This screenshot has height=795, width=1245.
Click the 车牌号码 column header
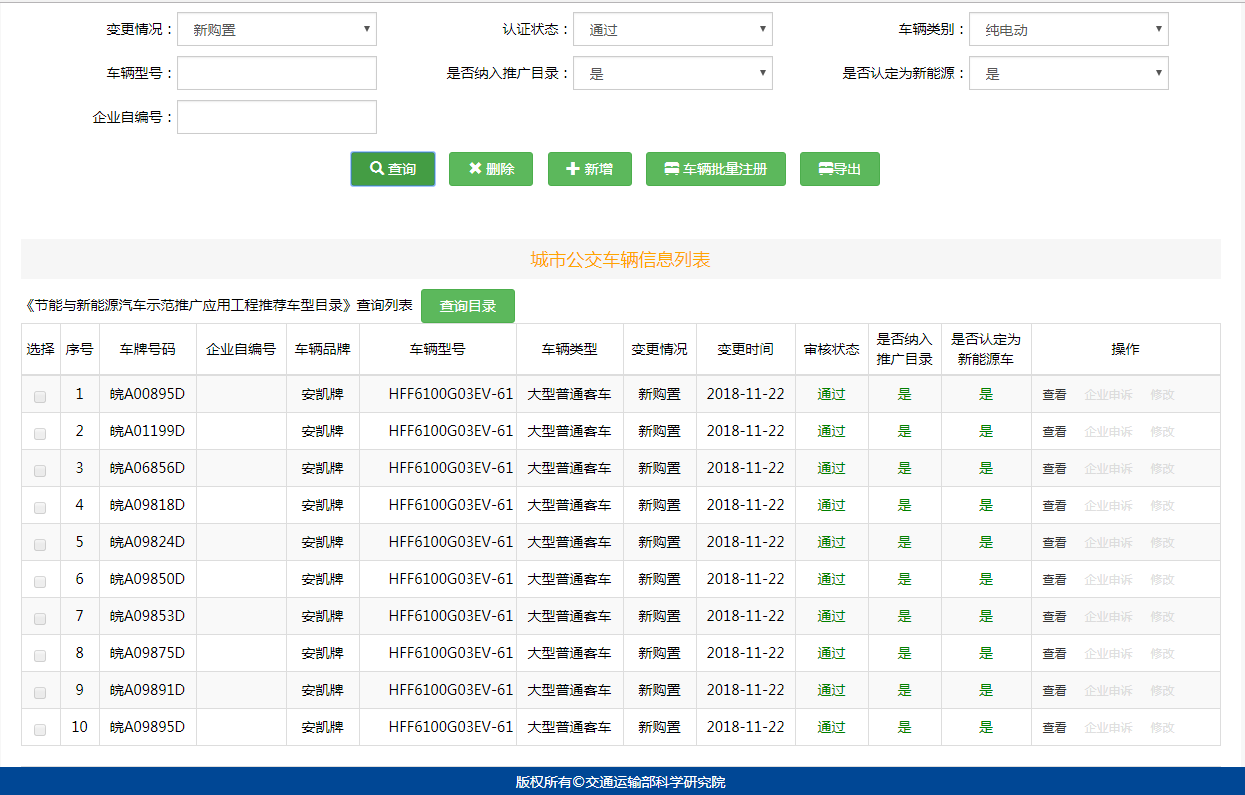[147, 349]
